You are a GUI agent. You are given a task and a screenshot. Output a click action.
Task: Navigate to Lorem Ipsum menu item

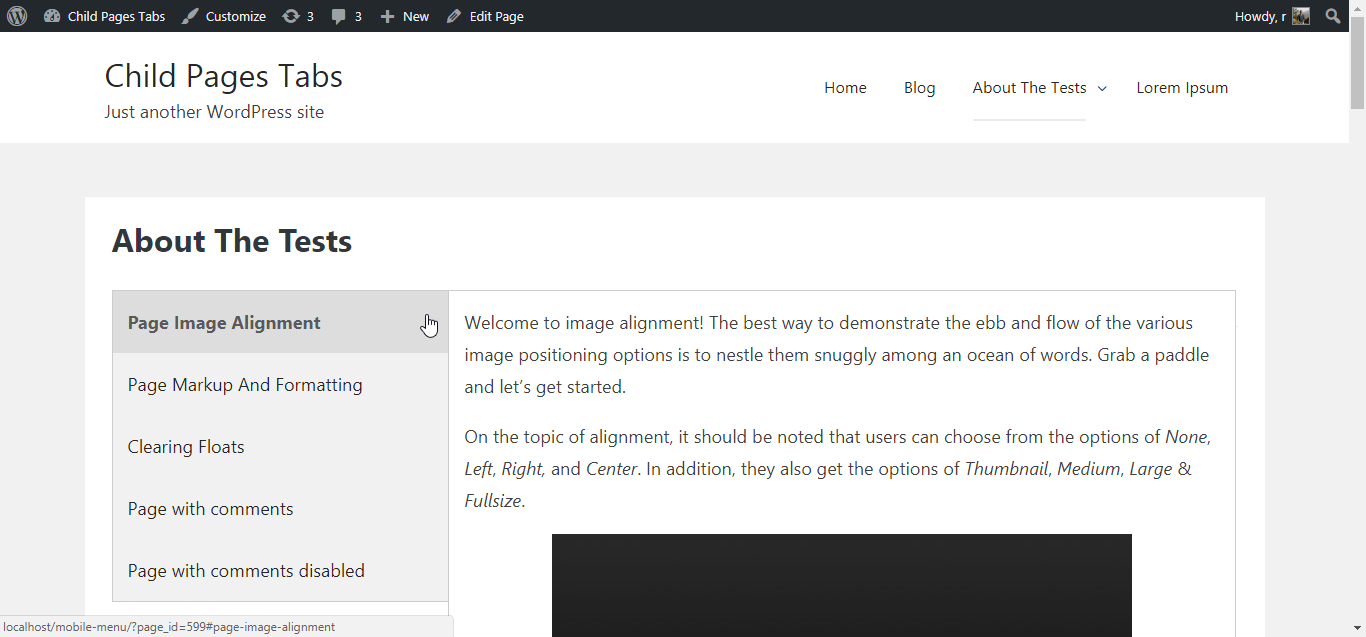tap(1182, 88)
